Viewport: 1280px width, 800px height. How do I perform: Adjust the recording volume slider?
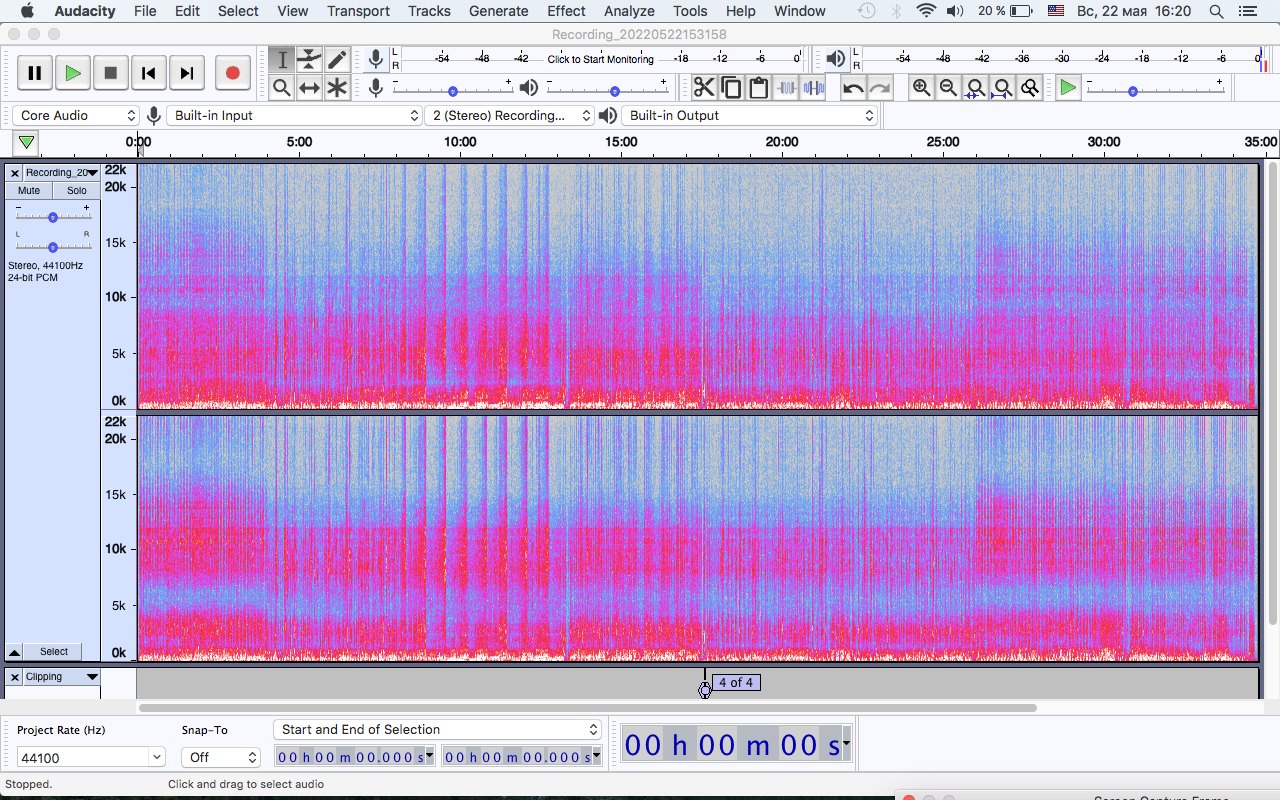click(453, 90)
